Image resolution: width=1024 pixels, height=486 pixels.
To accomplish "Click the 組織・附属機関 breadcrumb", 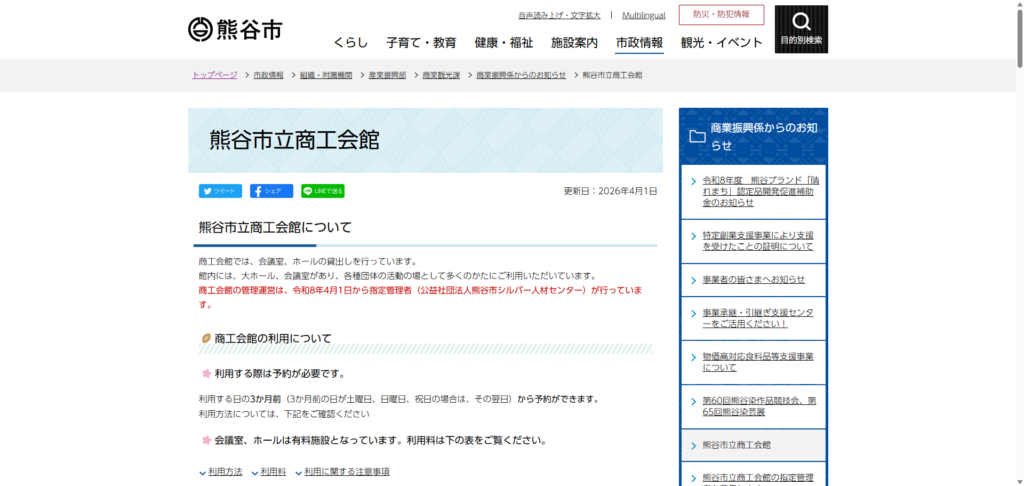I will coord(326,75).
